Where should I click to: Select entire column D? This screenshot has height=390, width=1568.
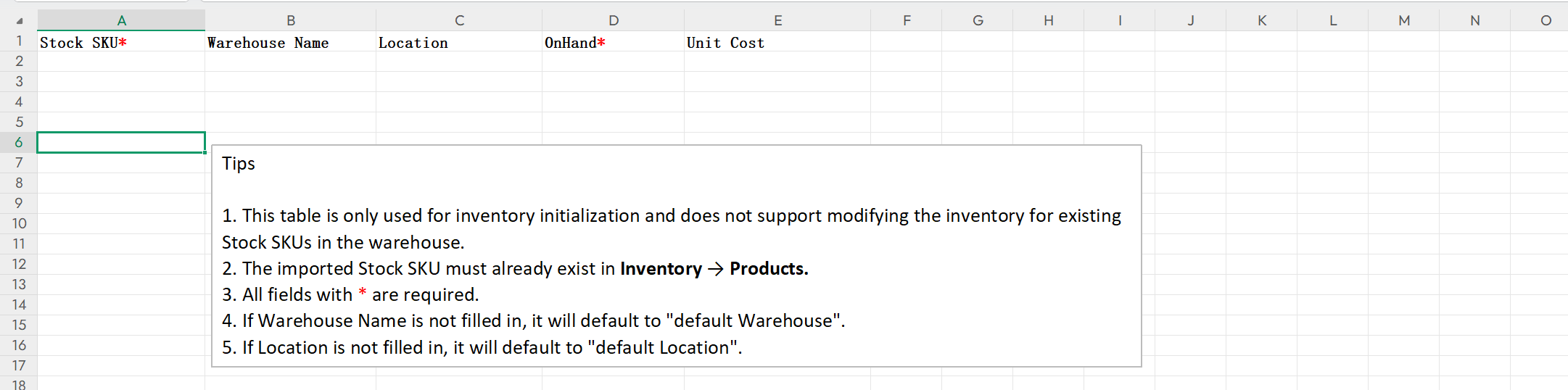coord(614,20)
